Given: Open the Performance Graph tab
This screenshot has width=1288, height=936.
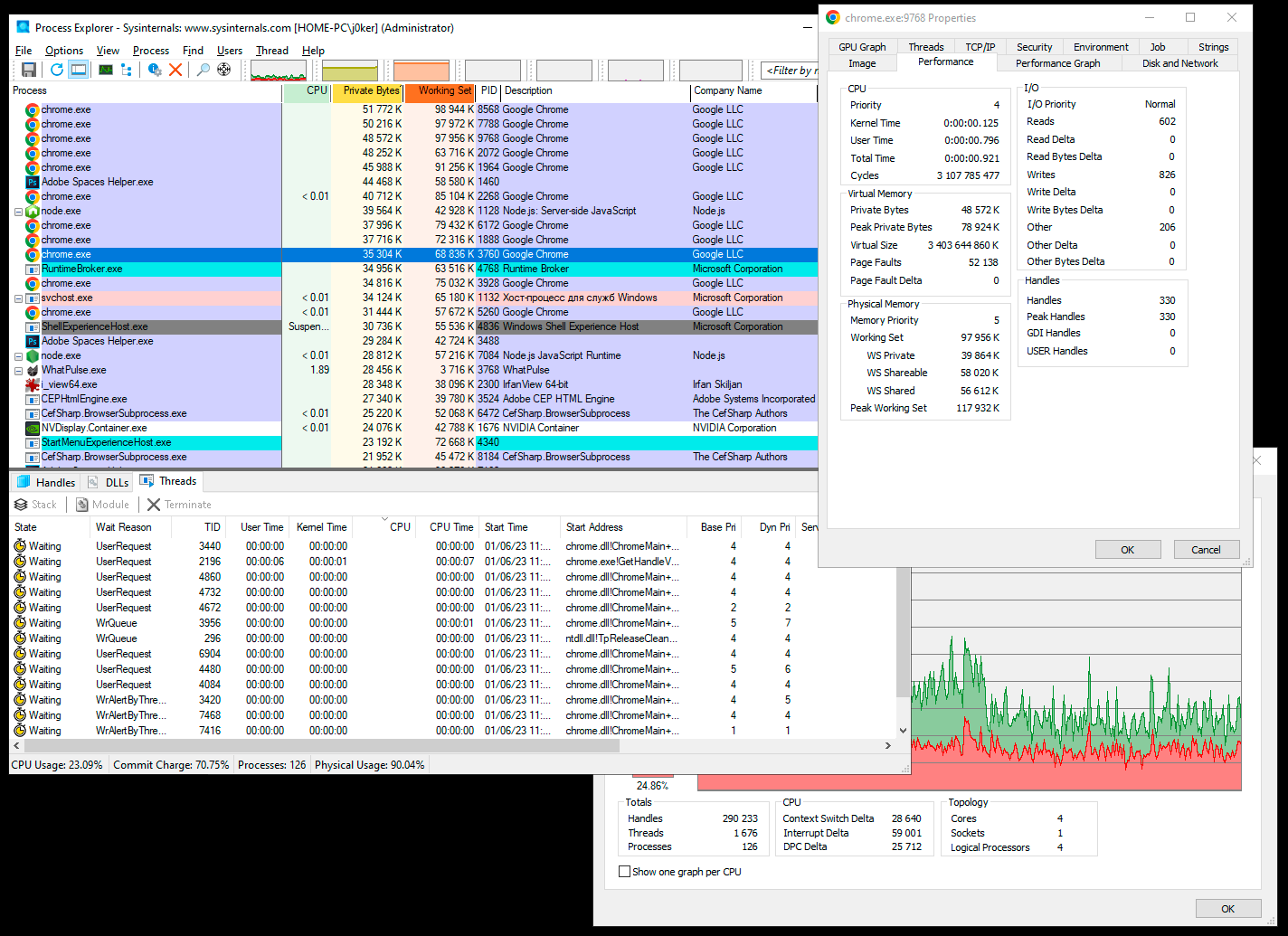Looking at the screenshot, I should (x=1058, y=63).
